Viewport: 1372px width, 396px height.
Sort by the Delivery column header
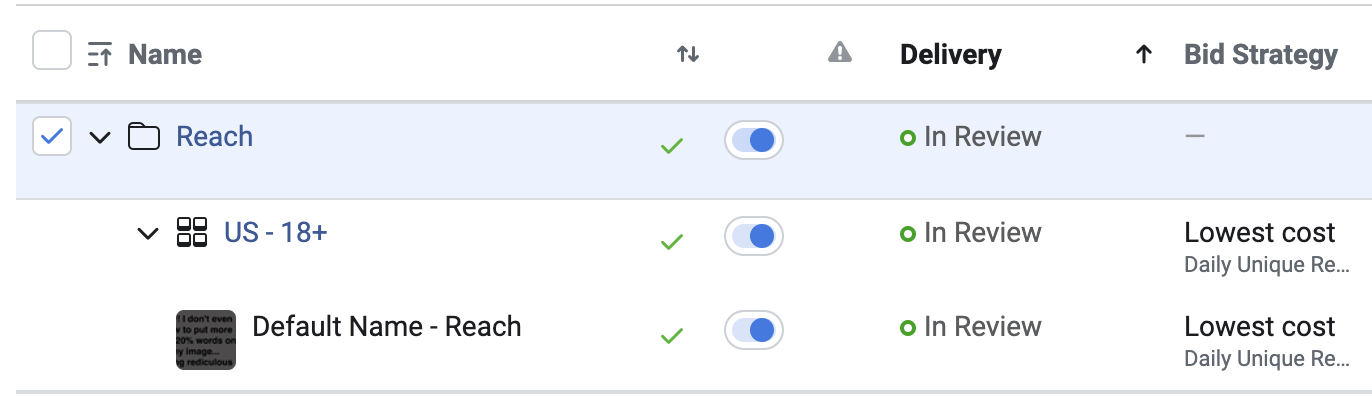[951, 55]
